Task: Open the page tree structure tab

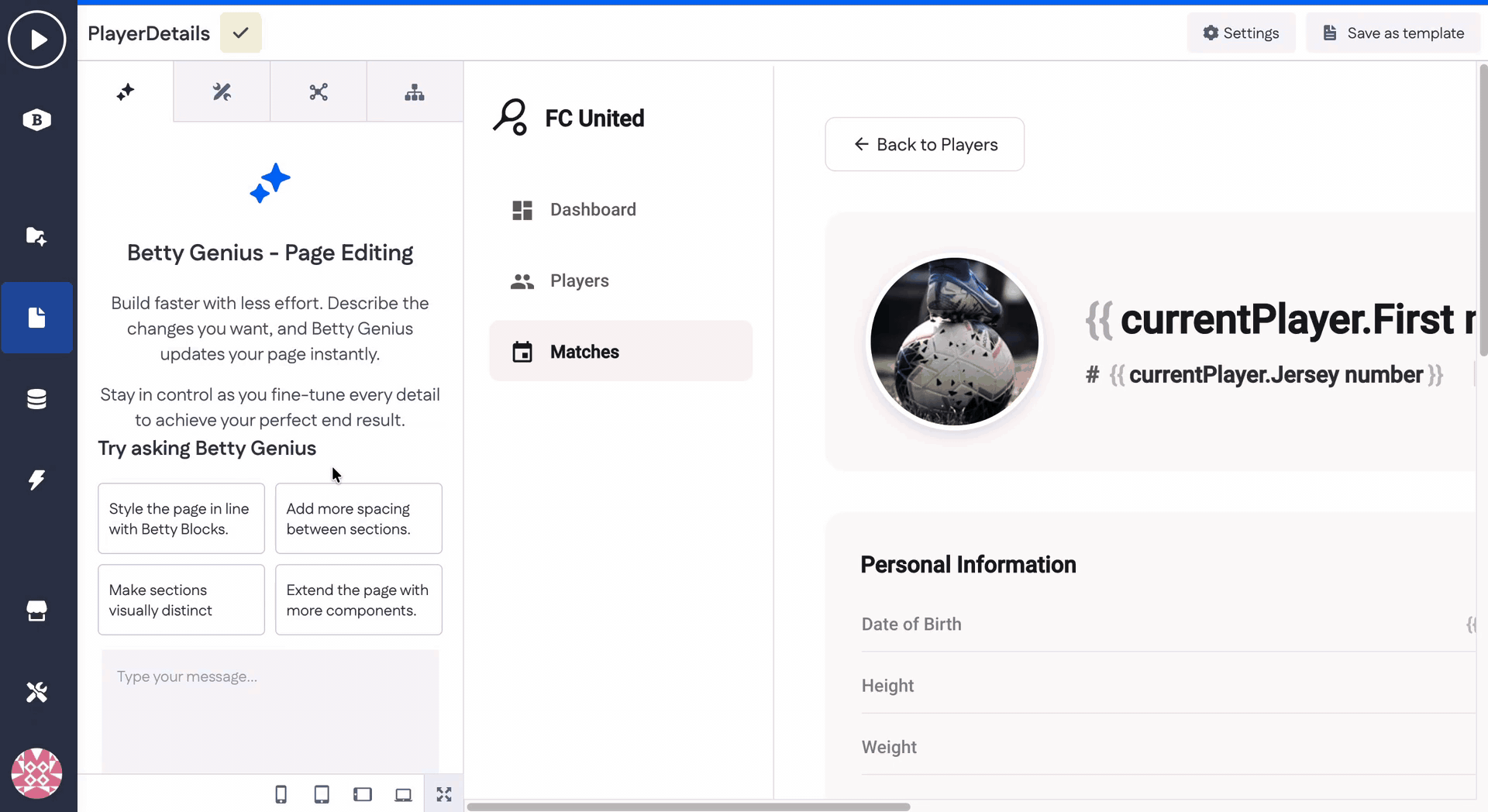Action: coord(415,91)
